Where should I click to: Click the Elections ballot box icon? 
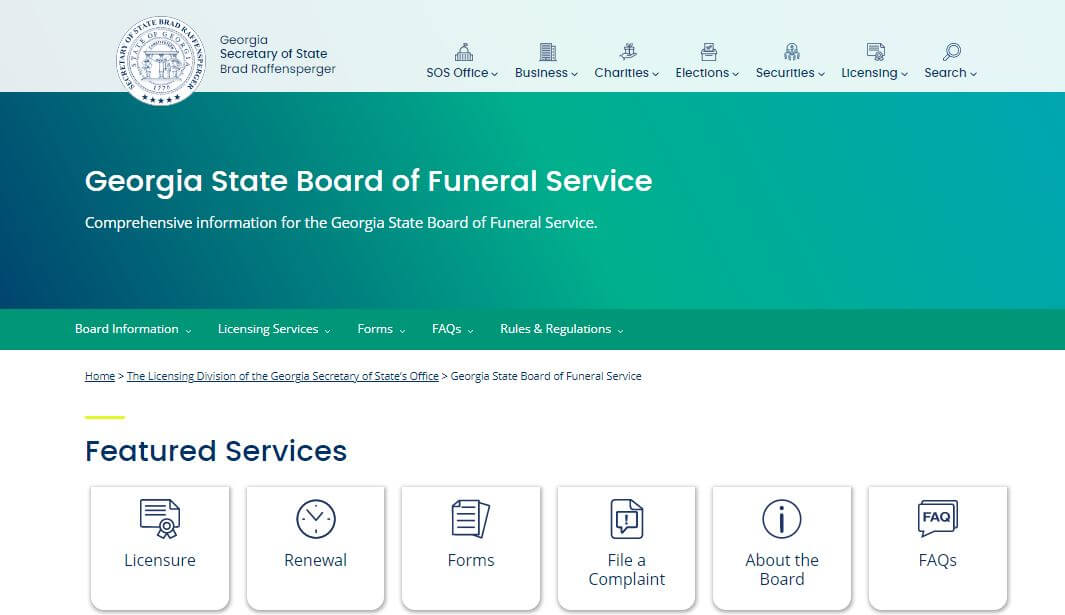707,50
